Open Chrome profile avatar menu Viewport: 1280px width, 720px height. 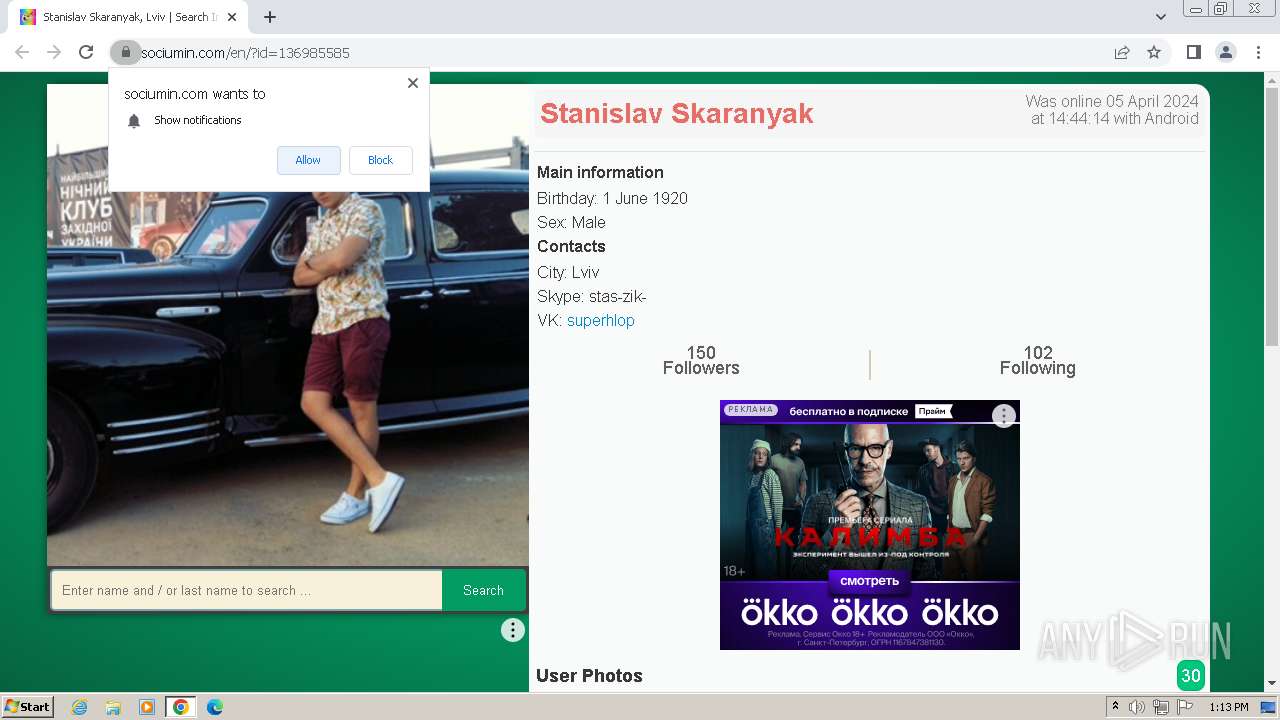tap(1225, 53)
